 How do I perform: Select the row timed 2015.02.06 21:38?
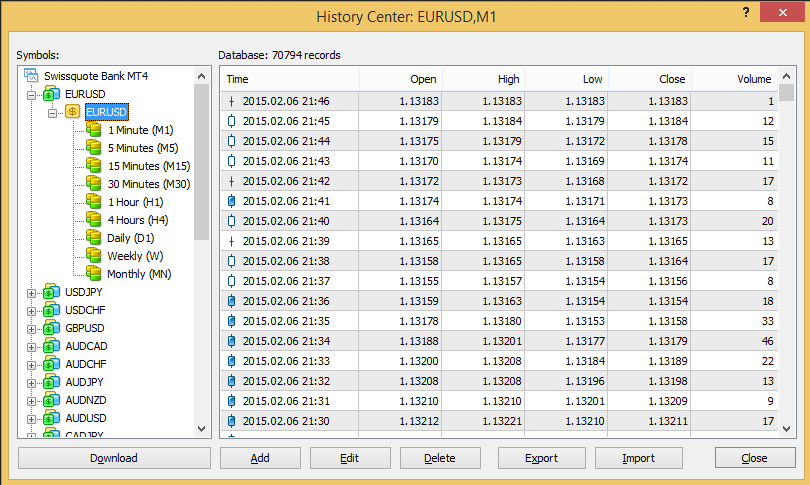(499, 261)
